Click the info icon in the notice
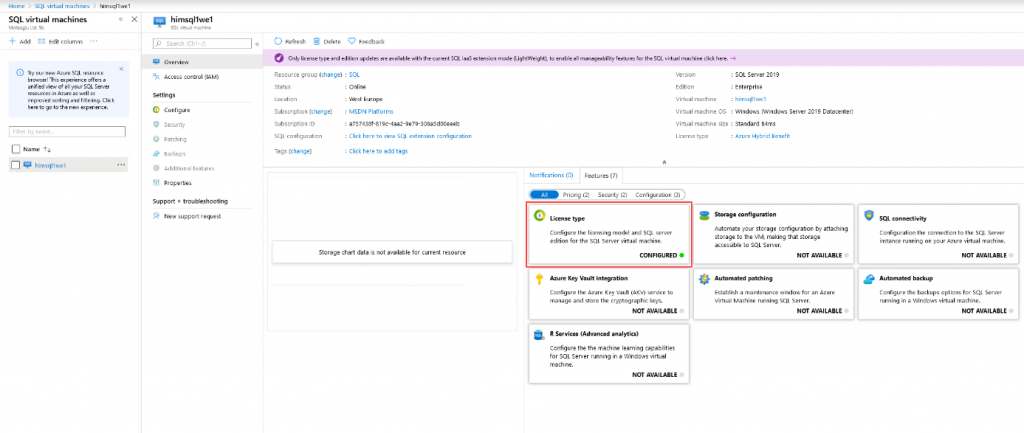1024x433 pixels. (x=20, y=72)
